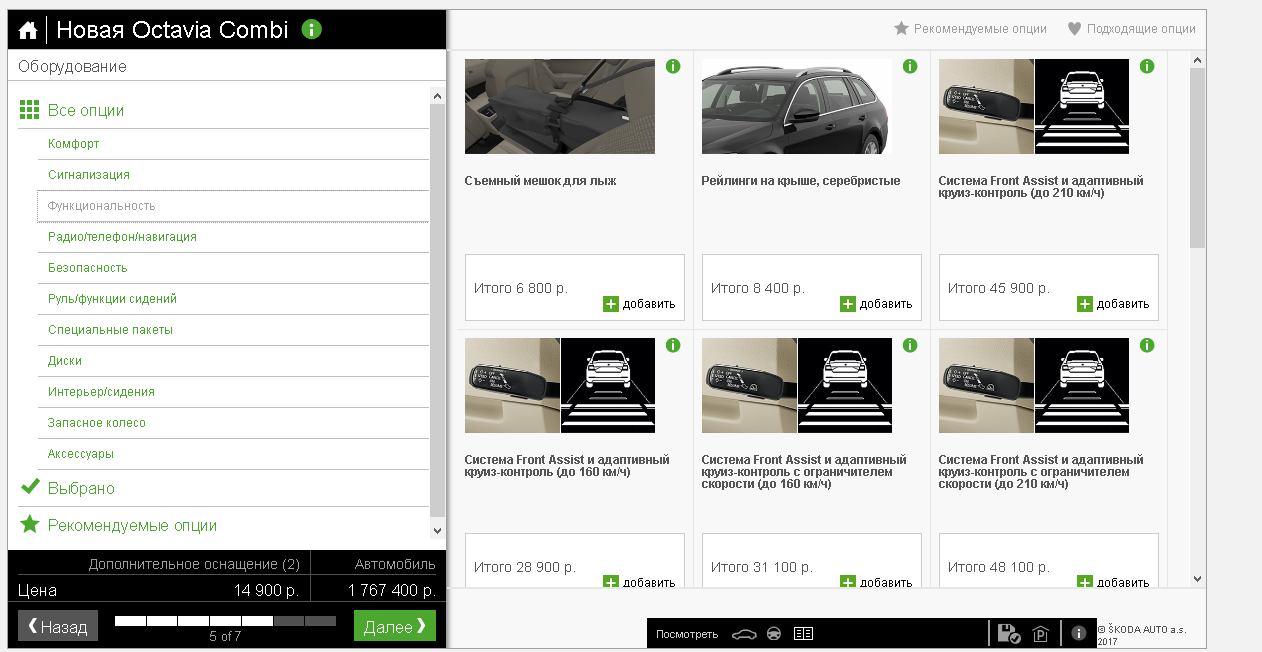This screenshot has height=652, width=1262.
Task: Open the Front Assist (до 210 км/ч) thumbnail
Action: 1034,106
